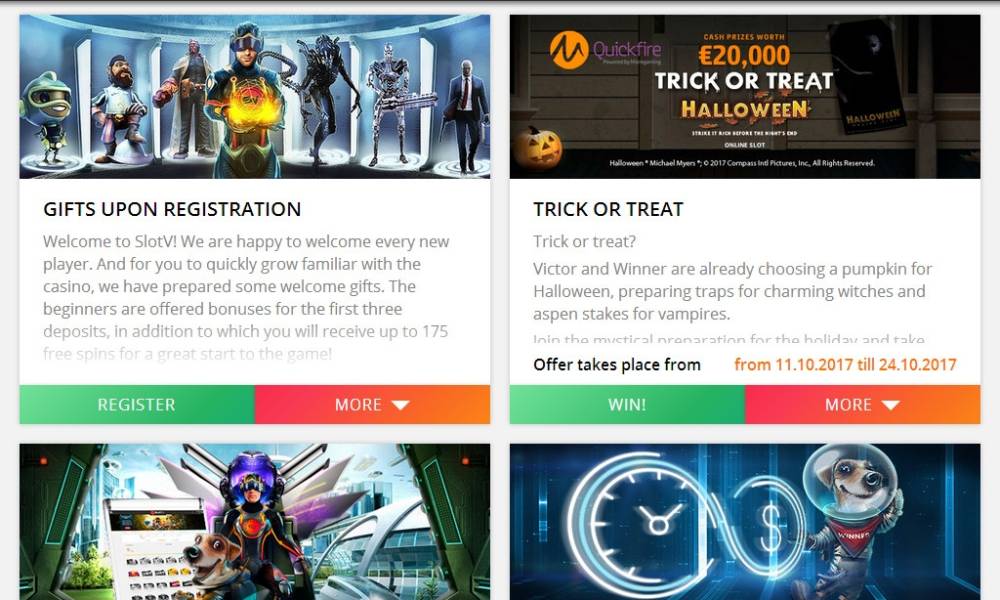Open the Gifts Upon Registration banner image
1000x600 pixels.
[x=254, y=96]
